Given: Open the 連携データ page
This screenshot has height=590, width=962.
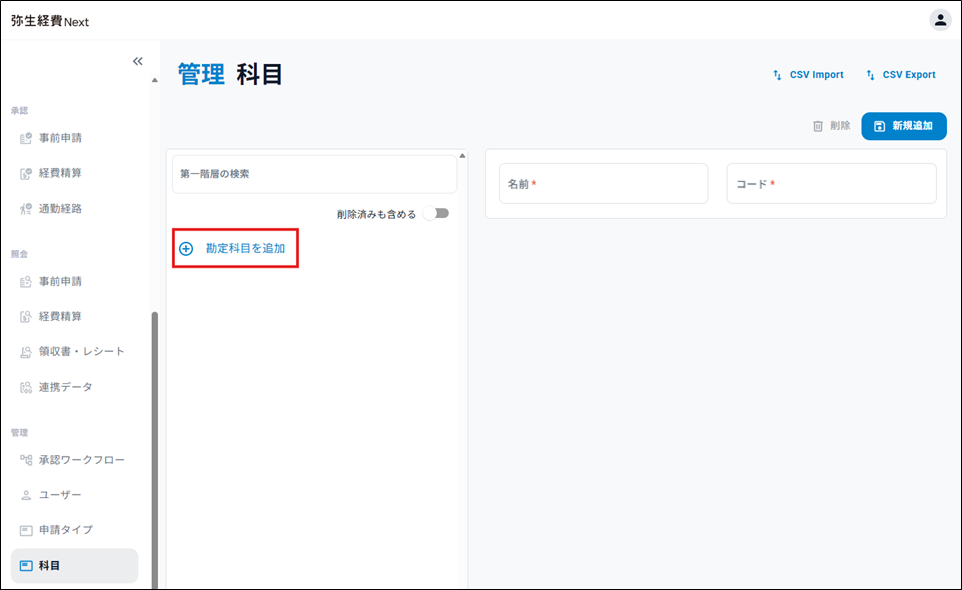Looking at the screenshot, I should [x=56, y=387].
